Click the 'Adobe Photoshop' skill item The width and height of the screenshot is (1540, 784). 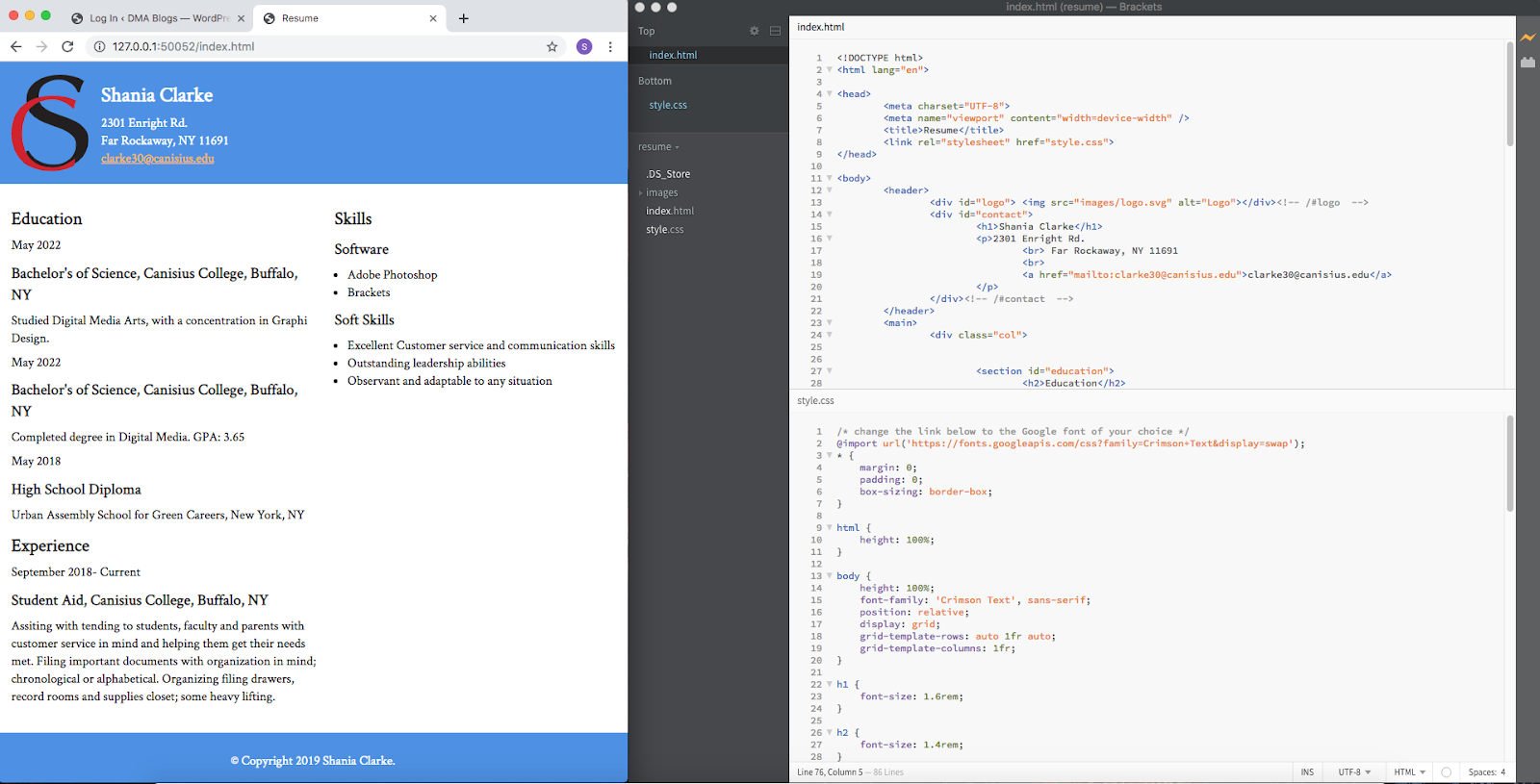[393, 275]
